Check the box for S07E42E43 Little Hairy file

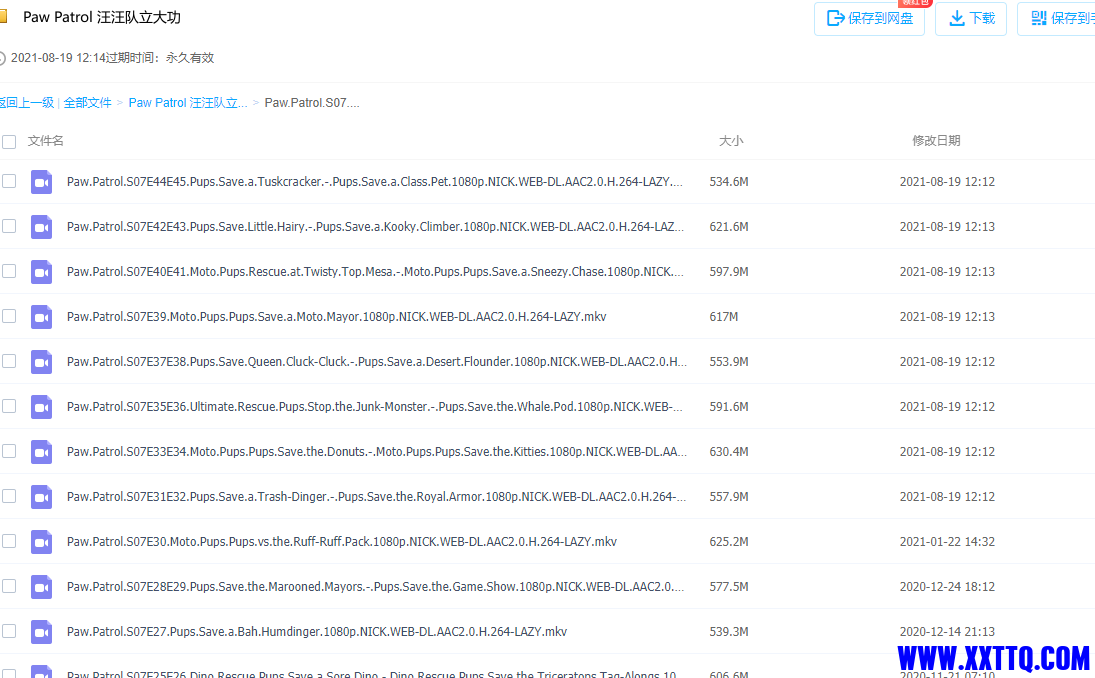point(9,226)
